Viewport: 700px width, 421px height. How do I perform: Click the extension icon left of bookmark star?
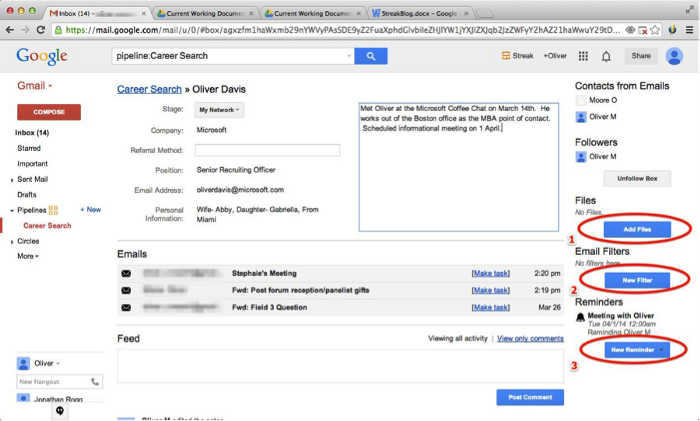[642, 30]
